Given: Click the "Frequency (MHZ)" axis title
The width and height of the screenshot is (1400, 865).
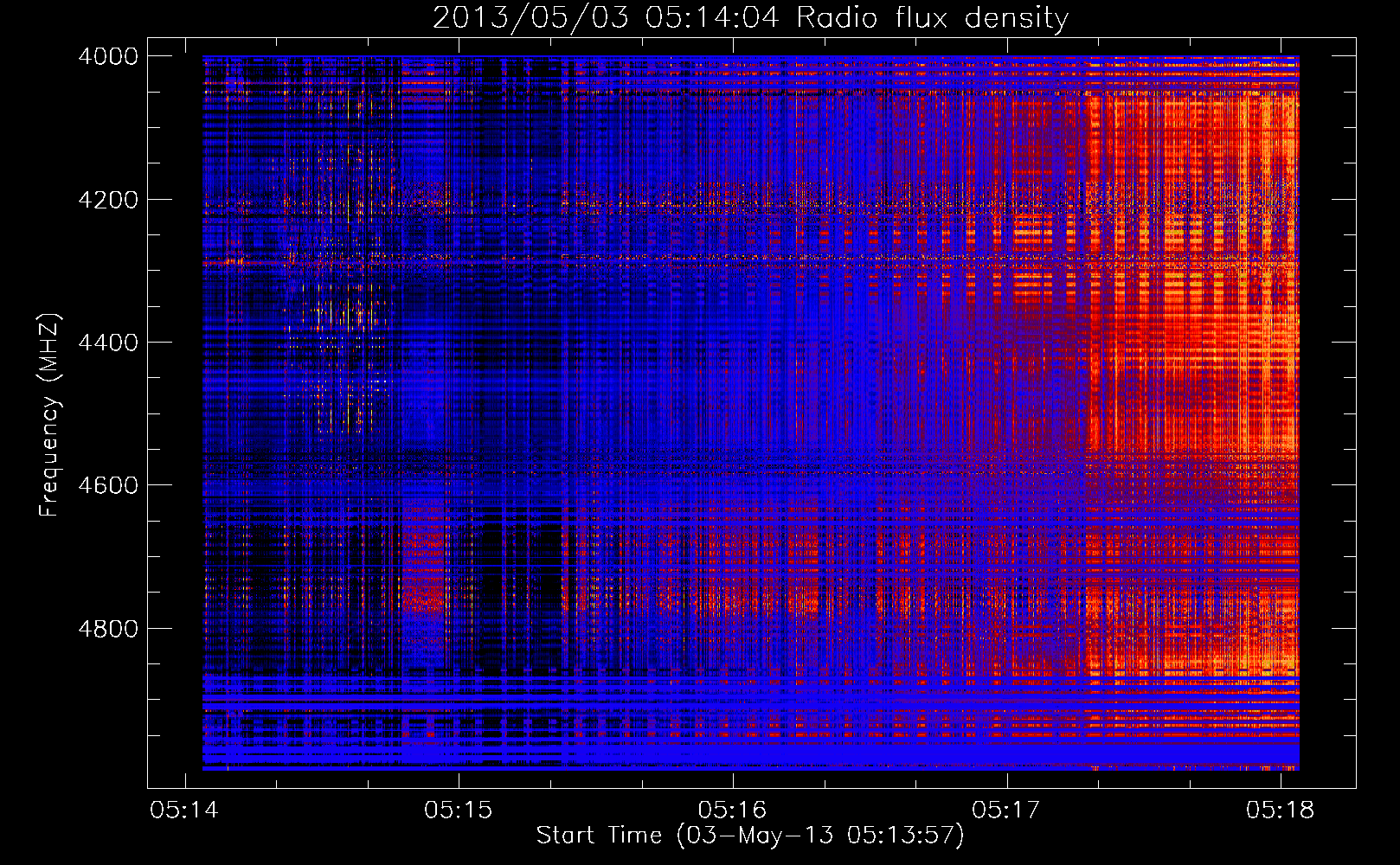Looking at the screenshot, I should 49,414.
